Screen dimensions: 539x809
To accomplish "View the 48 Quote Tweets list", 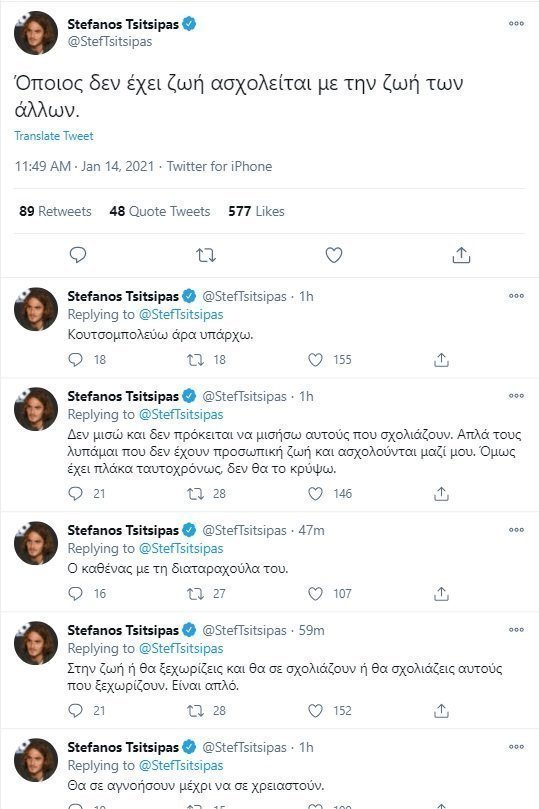I will tap(160, 211).
